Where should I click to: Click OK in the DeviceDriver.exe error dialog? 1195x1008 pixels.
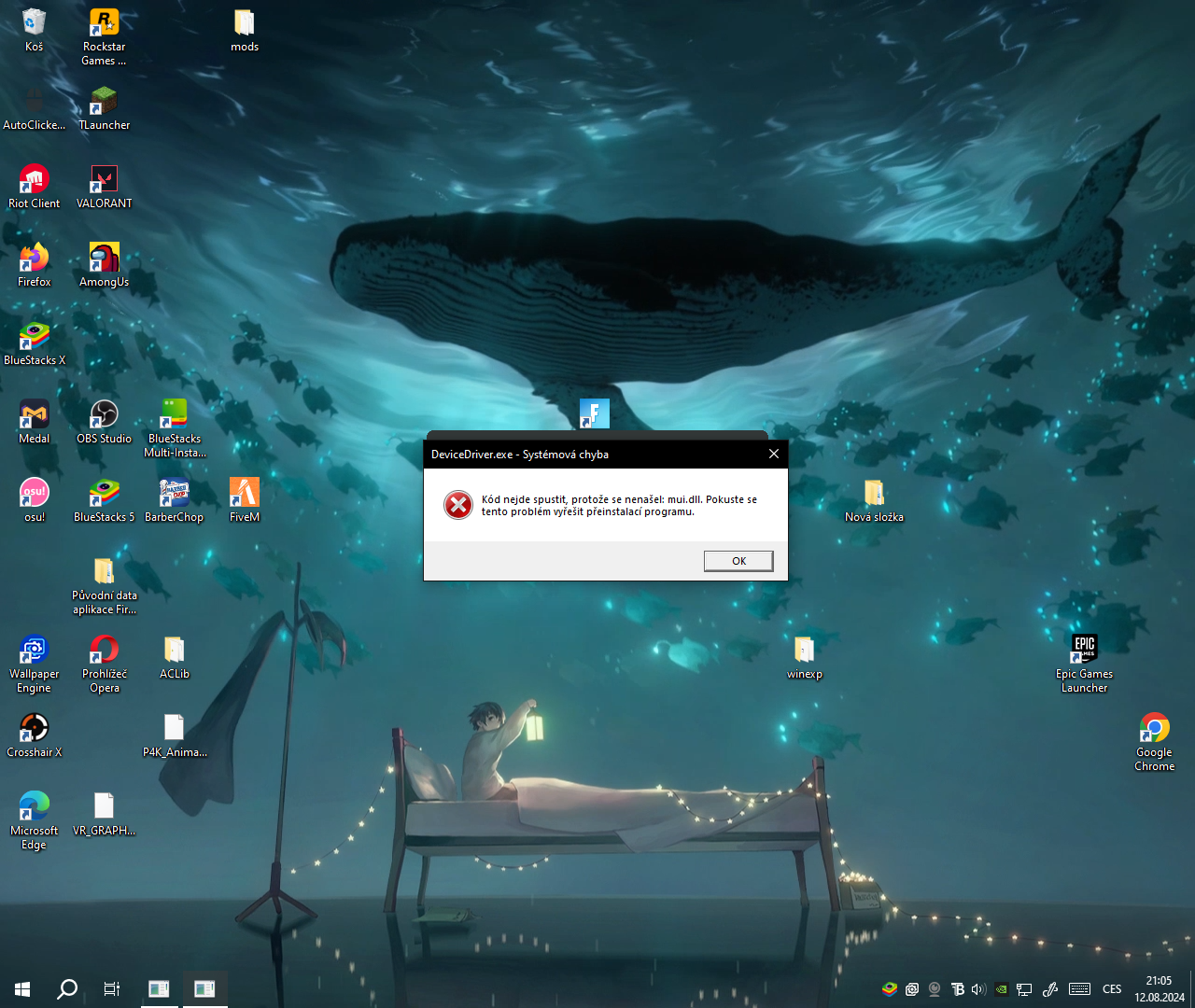(738, 561)
